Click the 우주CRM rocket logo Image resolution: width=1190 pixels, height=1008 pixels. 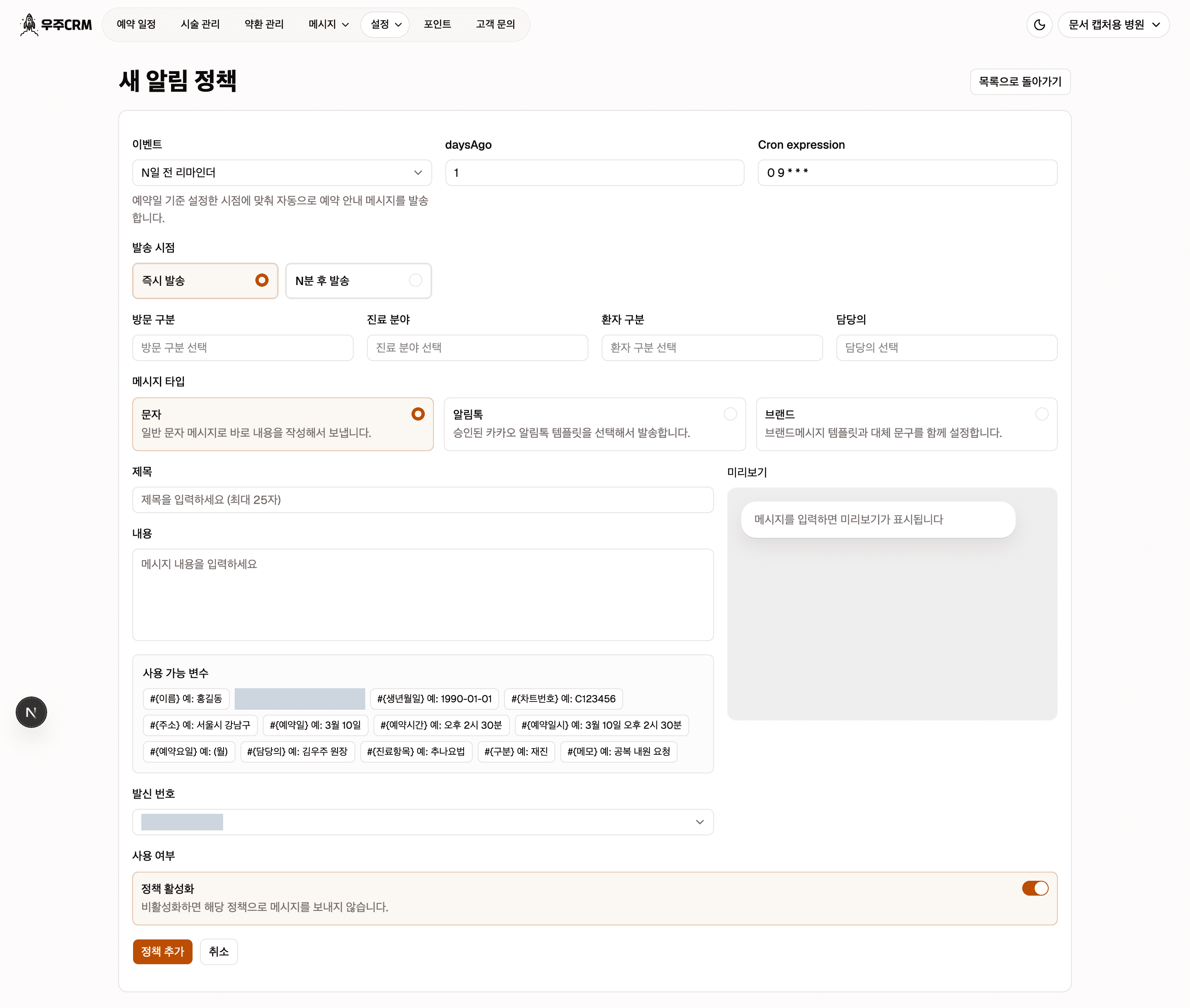pos(55,24)
